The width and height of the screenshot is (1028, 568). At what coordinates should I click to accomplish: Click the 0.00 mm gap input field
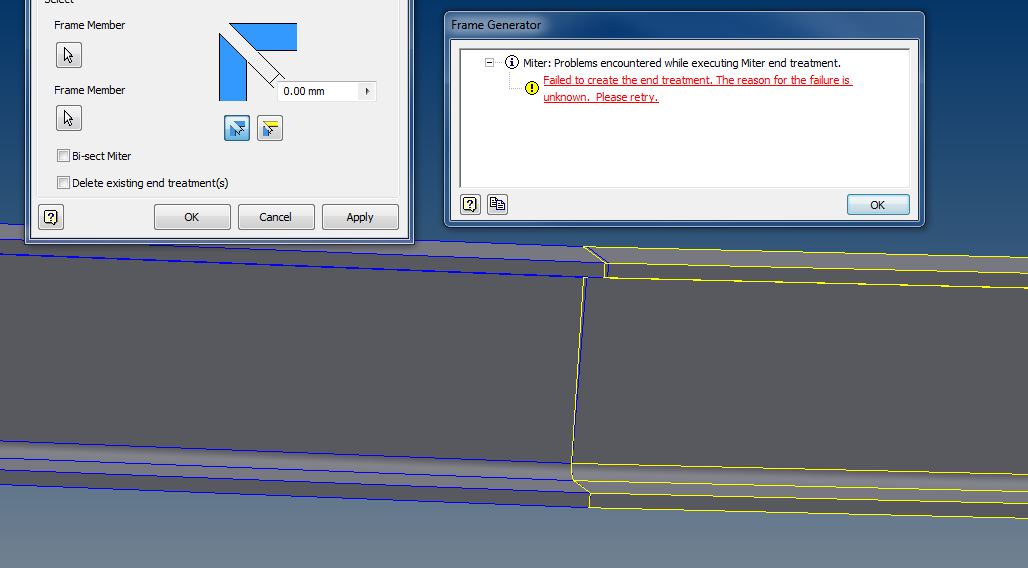point(319,91)
